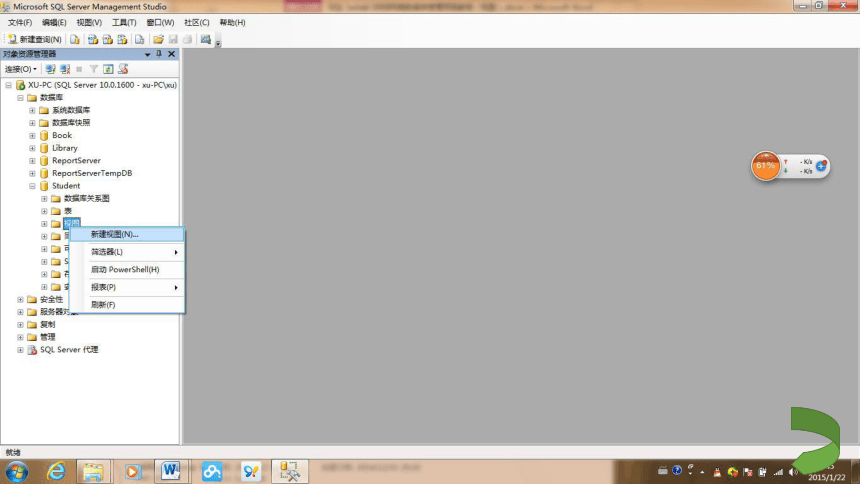This screenshot has height=484, width=860.
Task: Expand the Library database node
Action: [x=32, y=148]
